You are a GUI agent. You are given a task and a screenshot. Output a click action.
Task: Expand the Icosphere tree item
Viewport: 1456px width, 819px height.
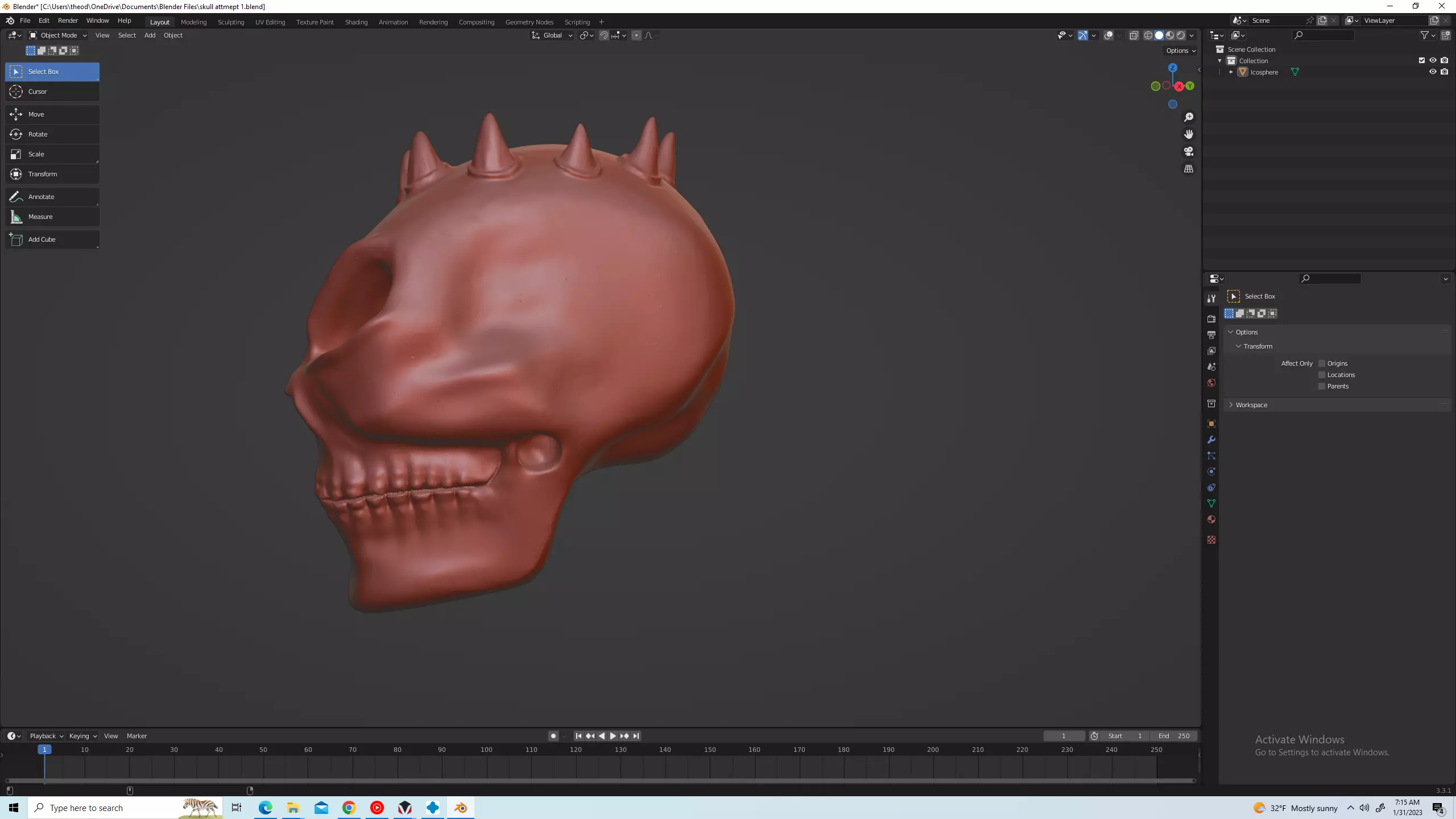[1231, 72]
